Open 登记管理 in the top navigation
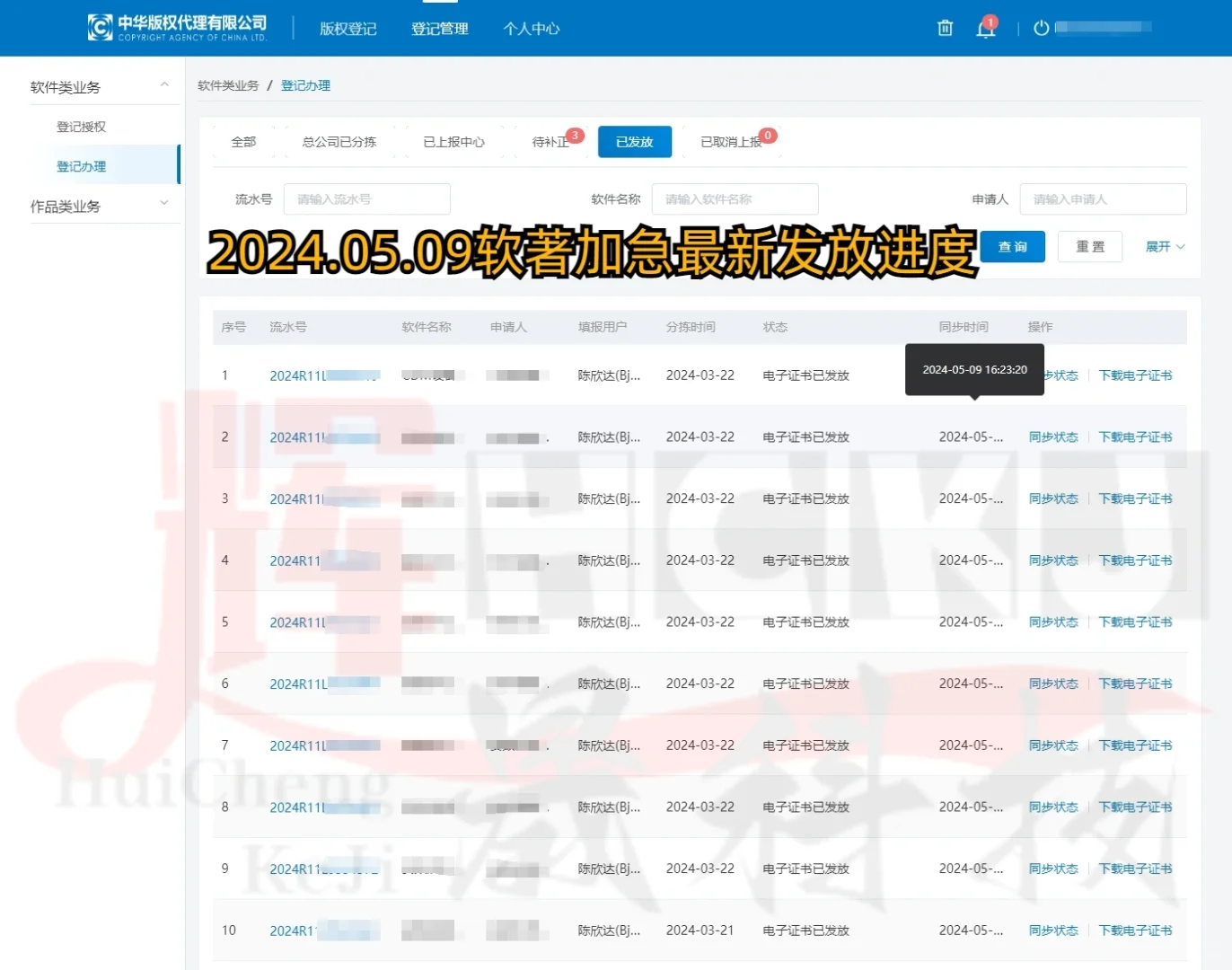Screen dimensions: 1232x970 (x=439, y=28)
